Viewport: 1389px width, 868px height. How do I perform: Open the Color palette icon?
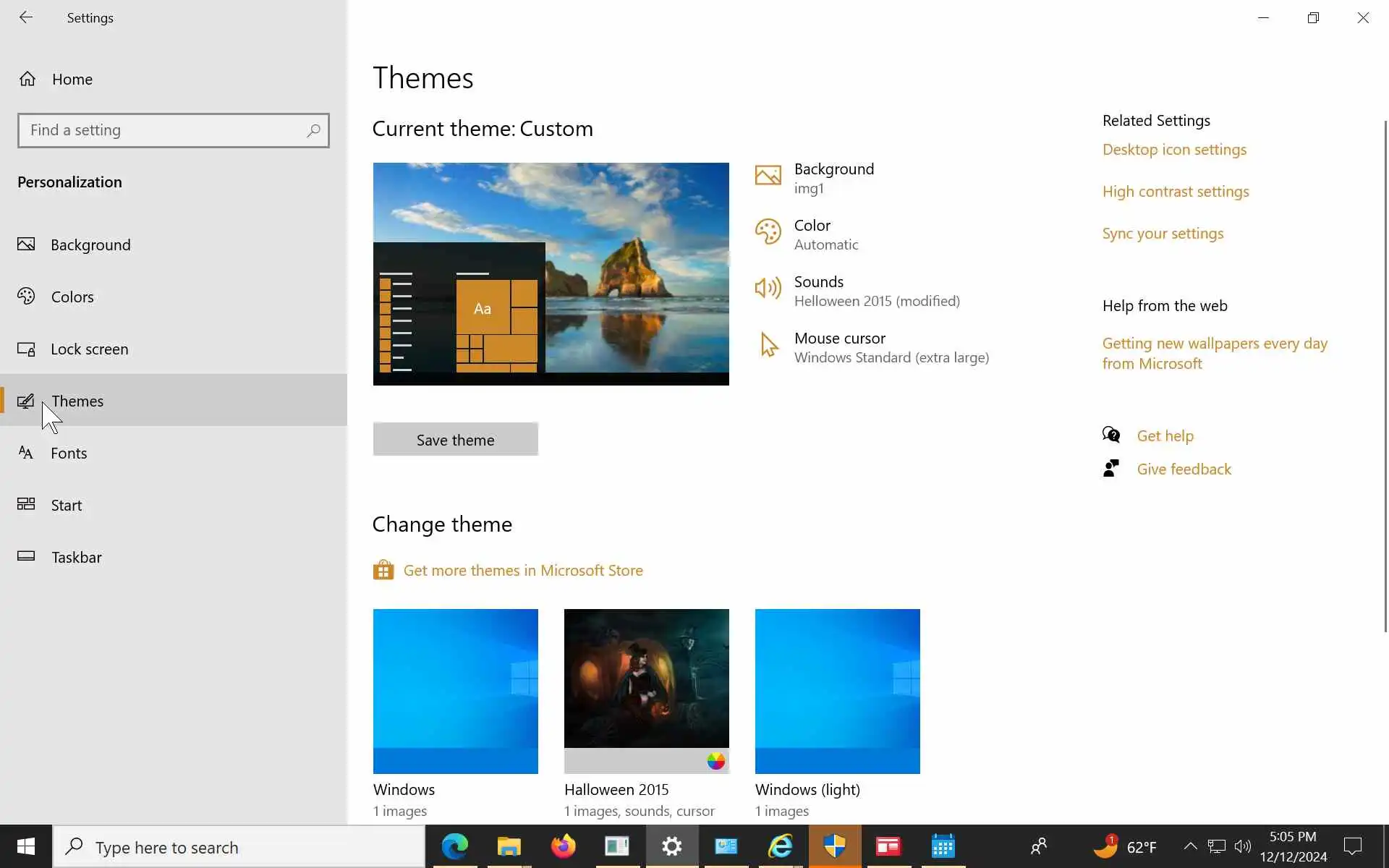768,232
